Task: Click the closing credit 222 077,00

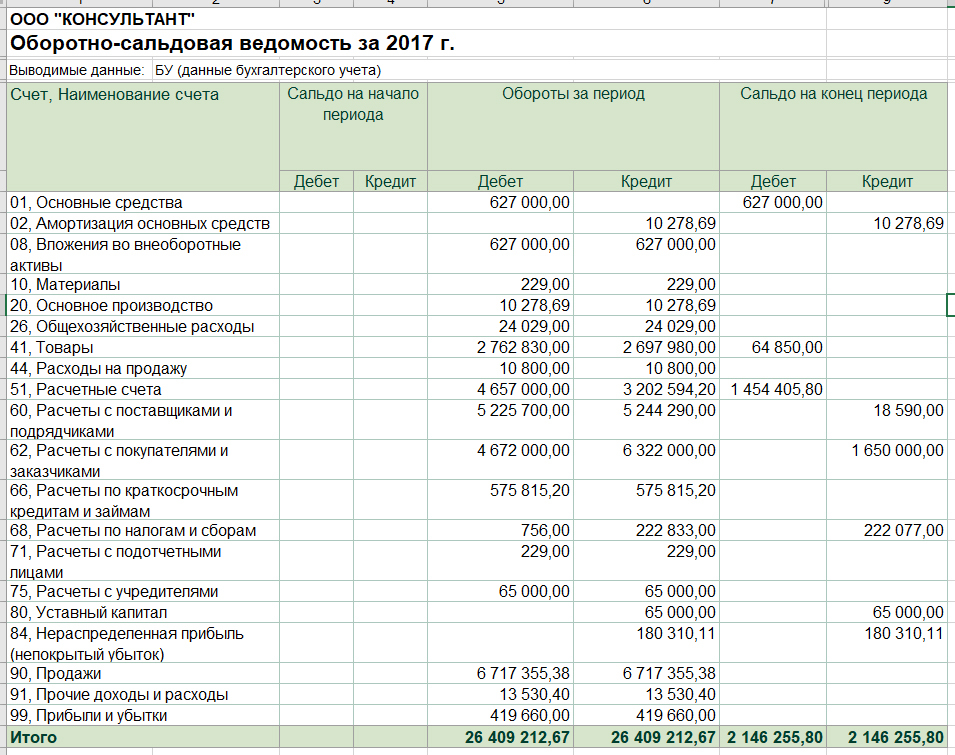Action: [903, 530]
